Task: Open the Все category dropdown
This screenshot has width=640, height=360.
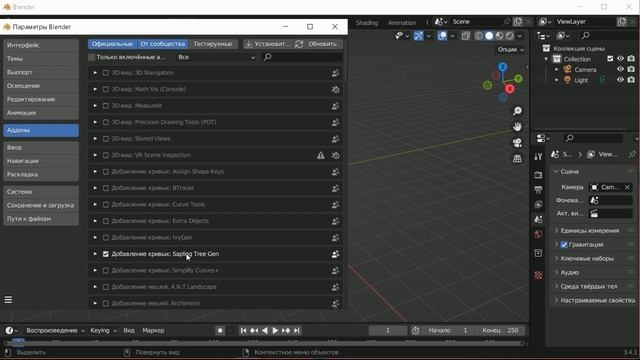Action: (x=216, y=58)
